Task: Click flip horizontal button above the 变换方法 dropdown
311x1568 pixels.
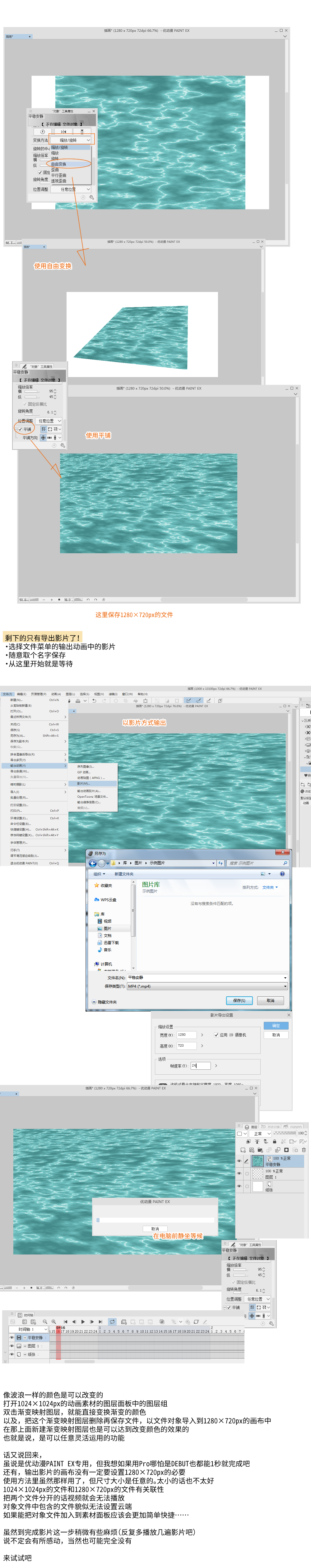Action: tap(63, 131)
